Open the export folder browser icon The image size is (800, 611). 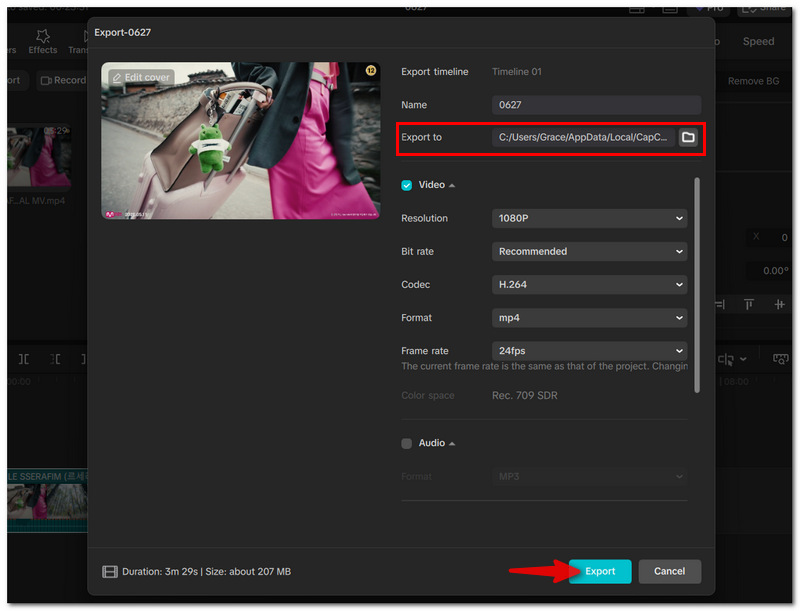(x=688, y=137)
